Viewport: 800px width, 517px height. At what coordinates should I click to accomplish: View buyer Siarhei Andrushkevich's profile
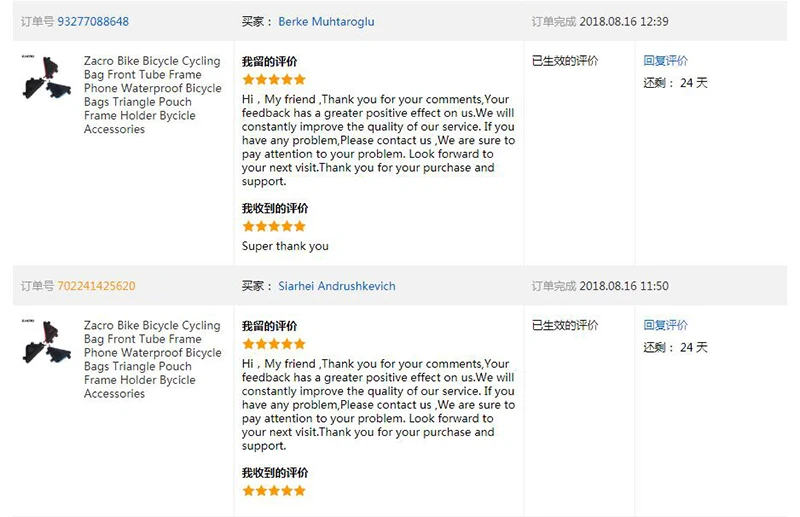(337, 286)
